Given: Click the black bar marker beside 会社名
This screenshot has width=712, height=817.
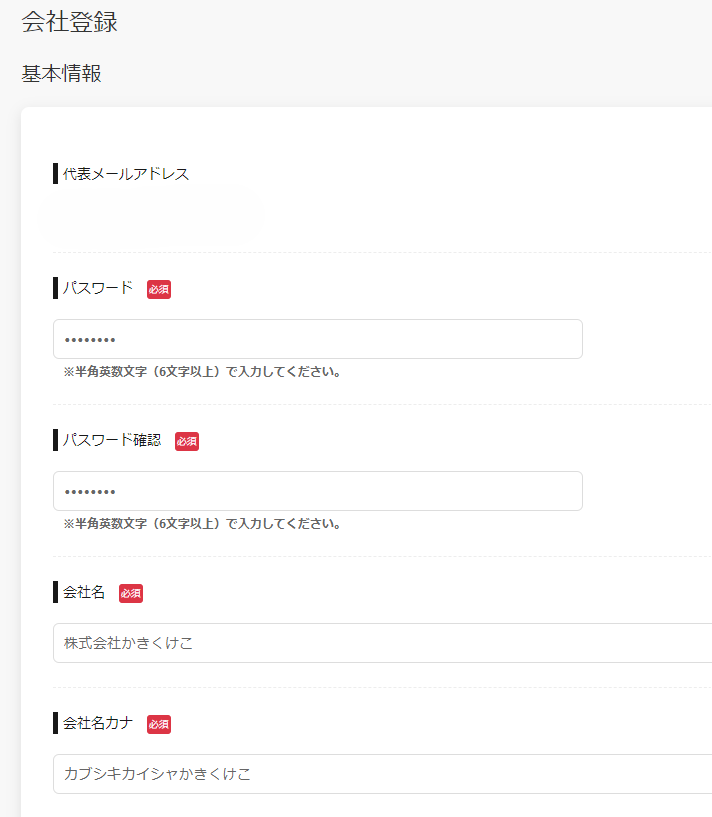Looking at the screenshot, I should pos(55,592).
